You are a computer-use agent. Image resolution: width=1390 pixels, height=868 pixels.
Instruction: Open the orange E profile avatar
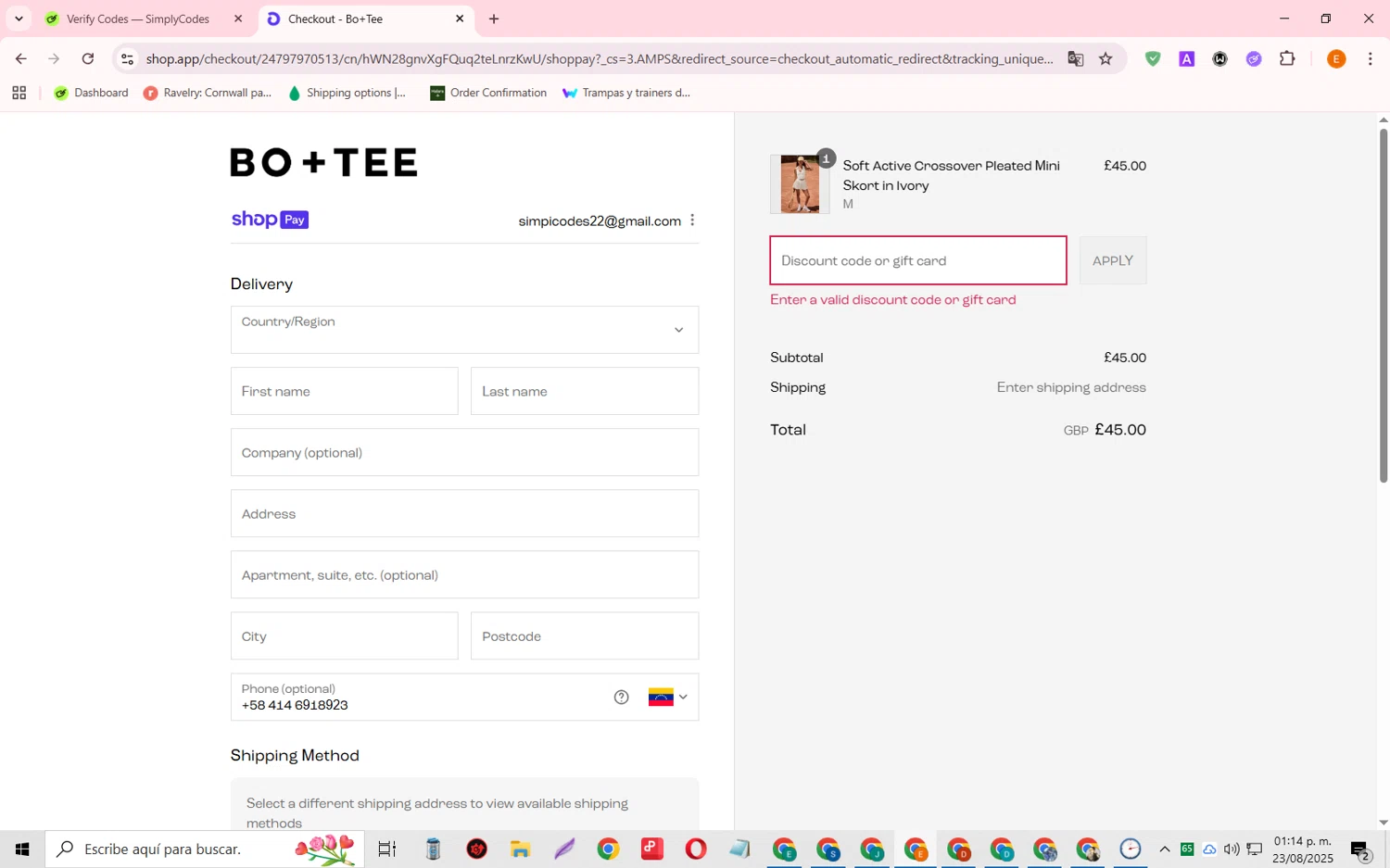(1336, 58)
